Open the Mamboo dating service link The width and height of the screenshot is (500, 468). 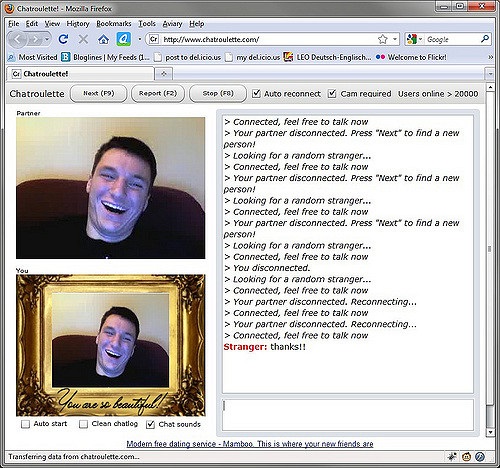pyautogui.click(x=250, y=444)
